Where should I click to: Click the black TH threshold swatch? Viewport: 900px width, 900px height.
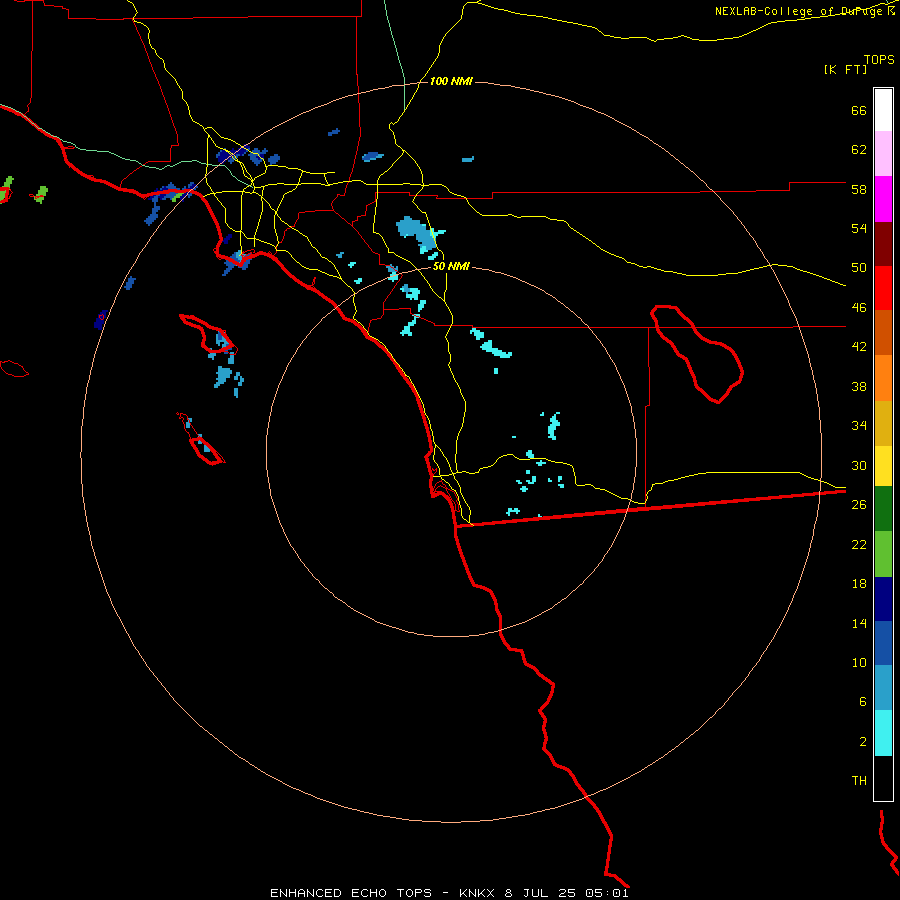tap(883, 778)
